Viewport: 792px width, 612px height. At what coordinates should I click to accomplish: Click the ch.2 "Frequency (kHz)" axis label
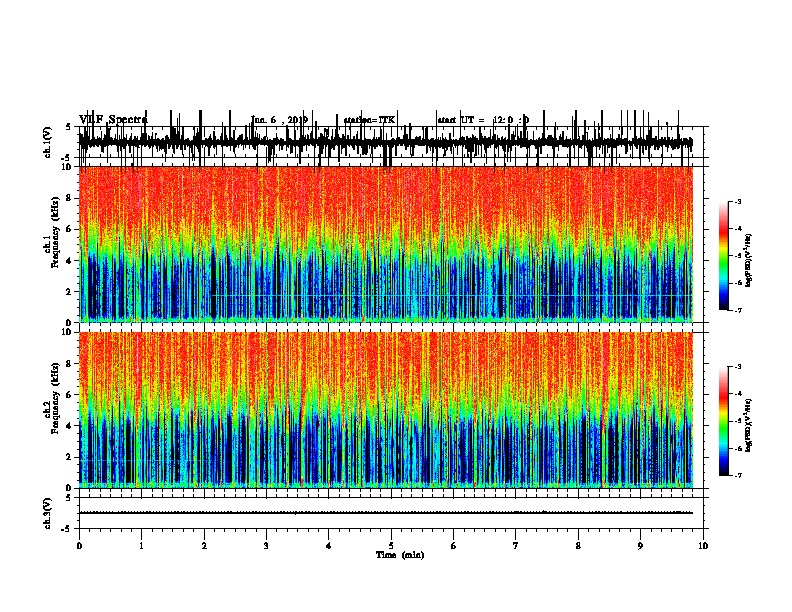pyautogui.click(x=55, y=398)
